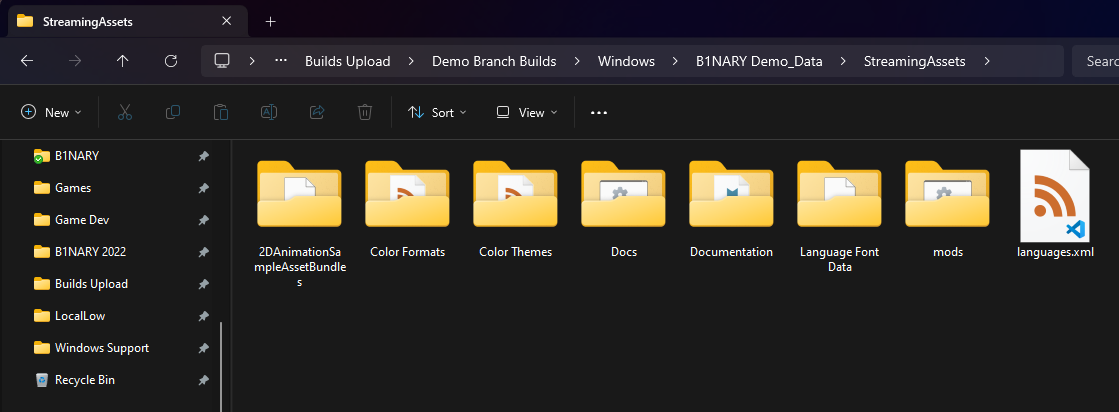This screenshot has width=1119, height=412.
Task: Click the pin next to B1NARY
Action: [203, 156]
